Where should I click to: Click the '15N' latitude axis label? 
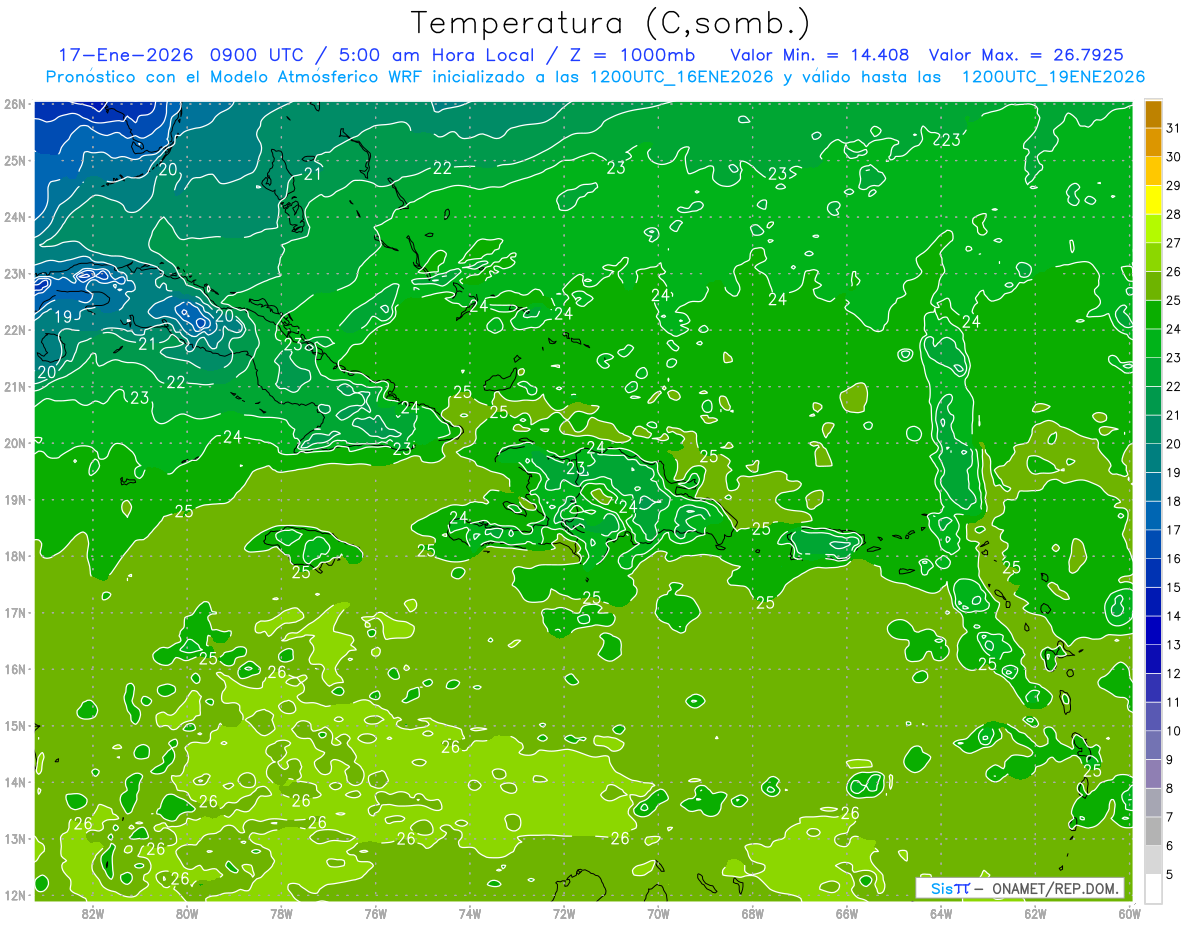[14, 726]
